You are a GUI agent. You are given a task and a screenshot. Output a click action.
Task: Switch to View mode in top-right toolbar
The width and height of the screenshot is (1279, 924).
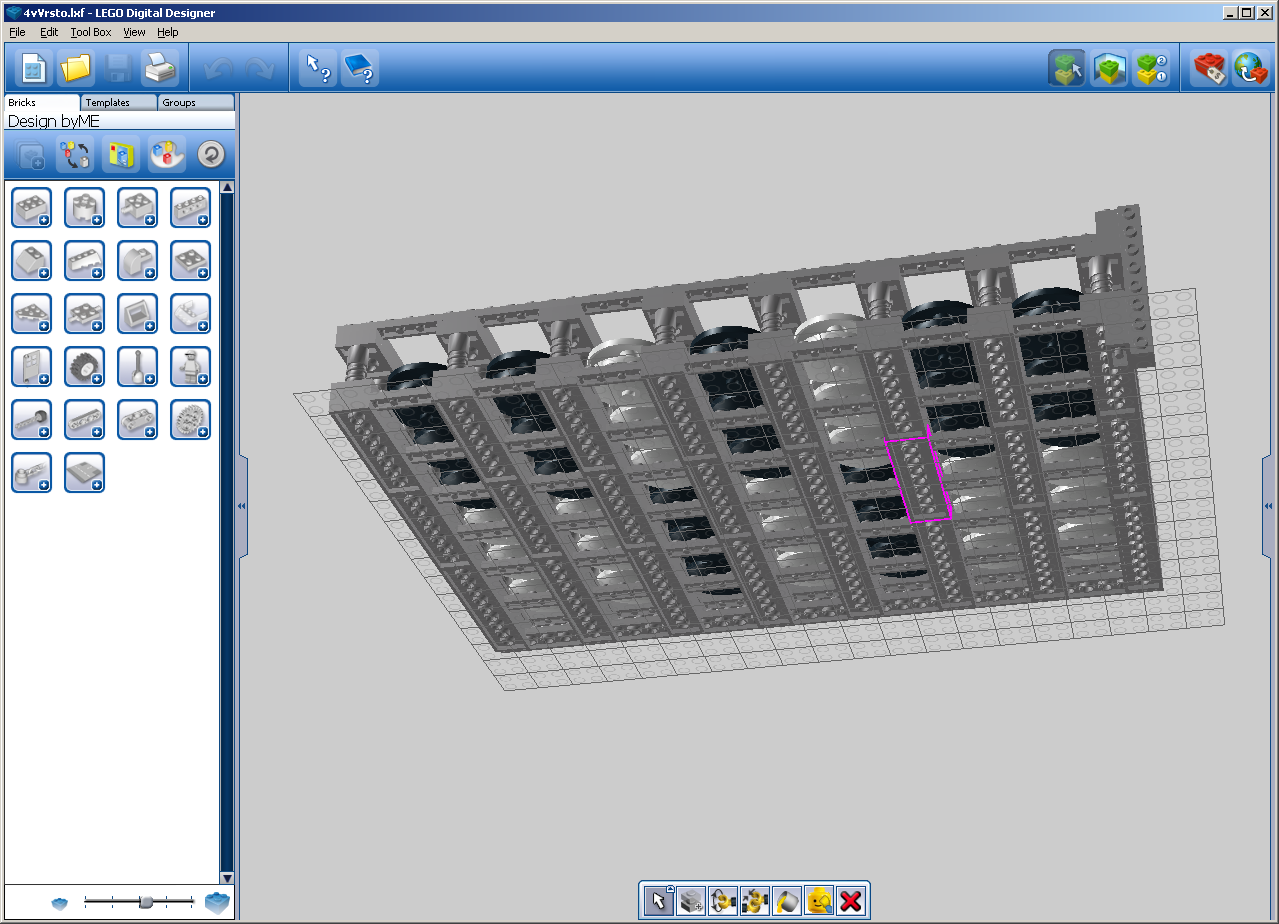[1109, 68]
